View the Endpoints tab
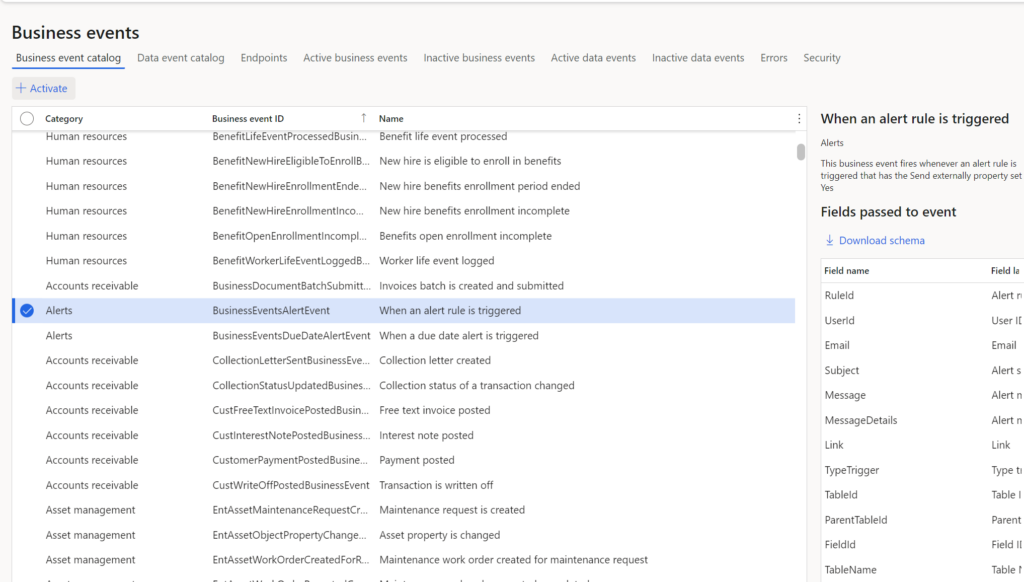 click(263, 57)
